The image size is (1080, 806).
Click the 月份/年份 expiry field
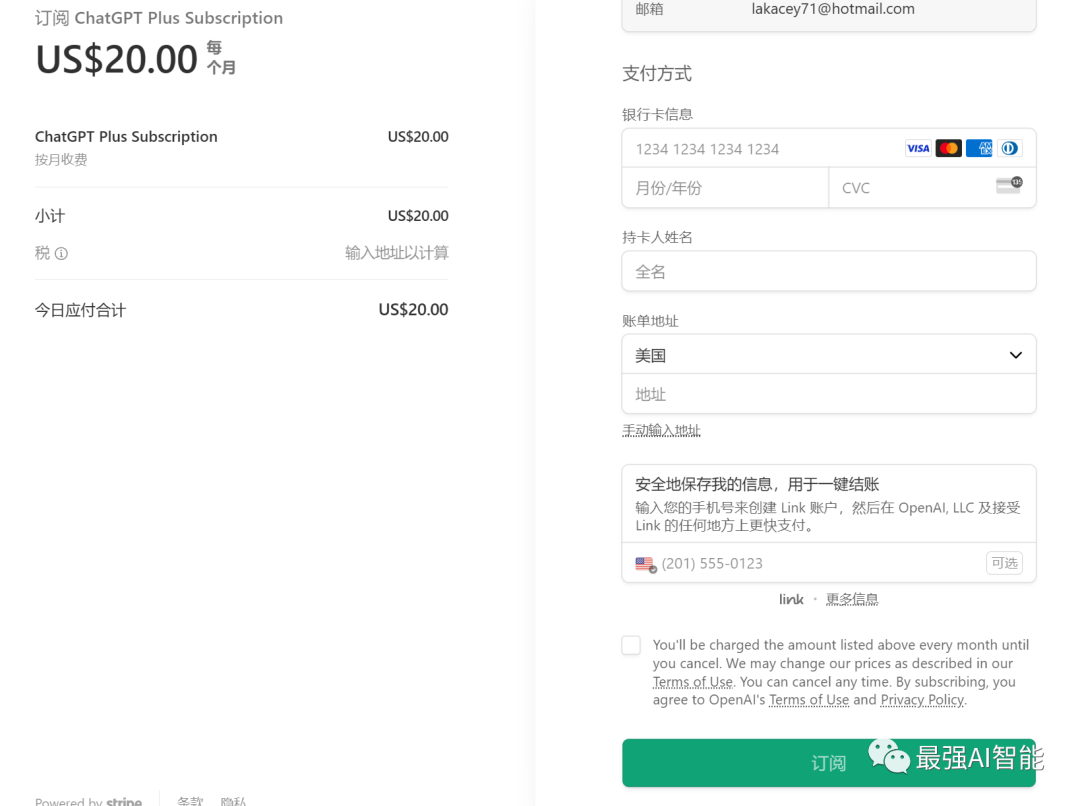[725, 188]
